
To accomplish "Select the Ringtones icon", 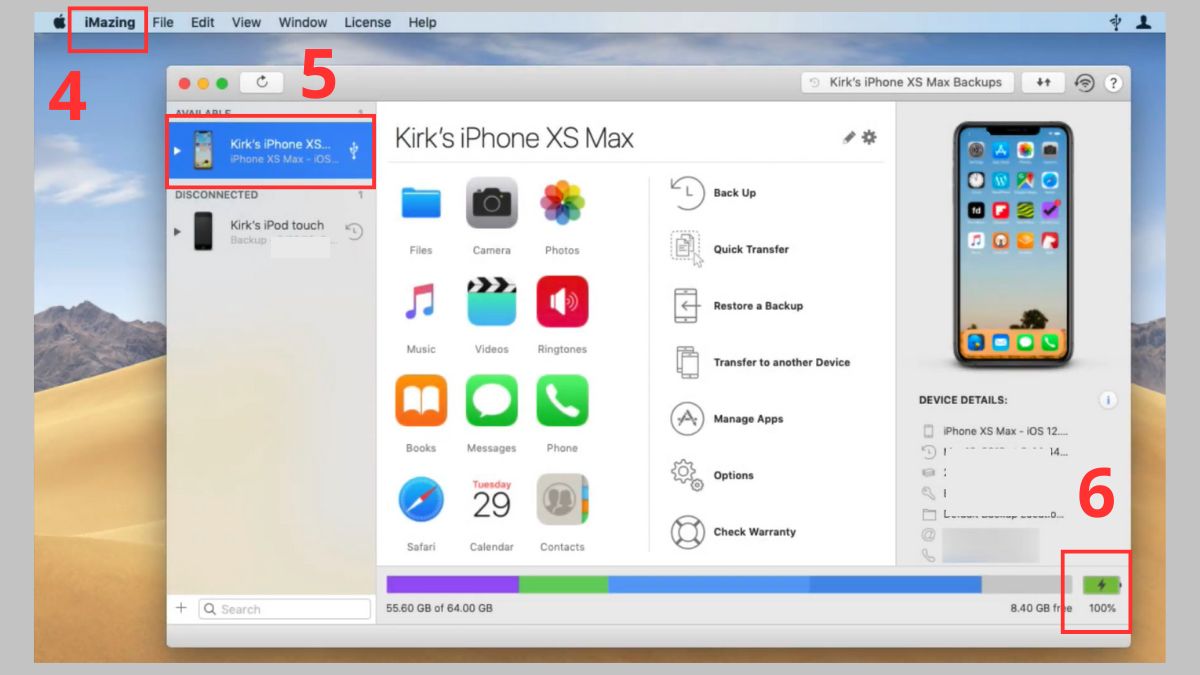I will pos(562,302).
